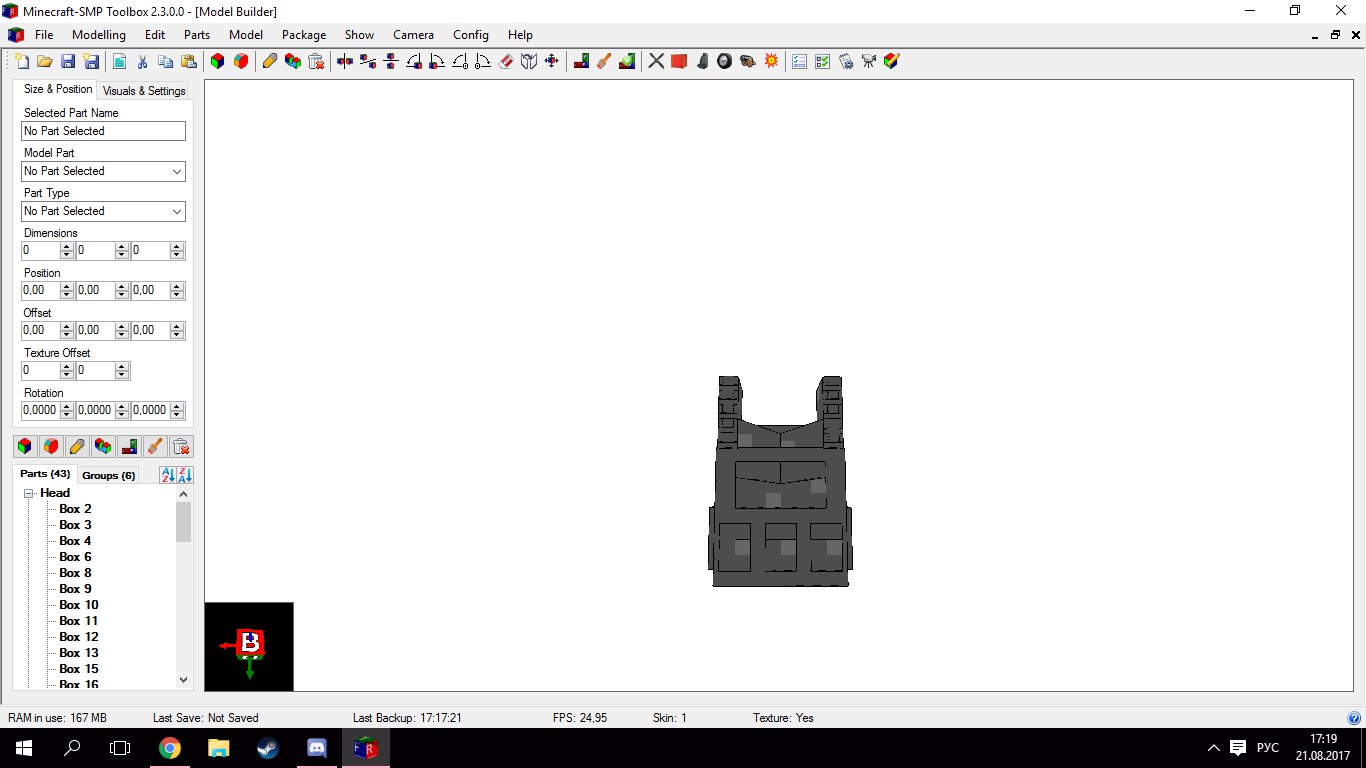Click the cannon icon in toolbar
The width and height of the screenshot is (1366, 768).
[748, 61]
